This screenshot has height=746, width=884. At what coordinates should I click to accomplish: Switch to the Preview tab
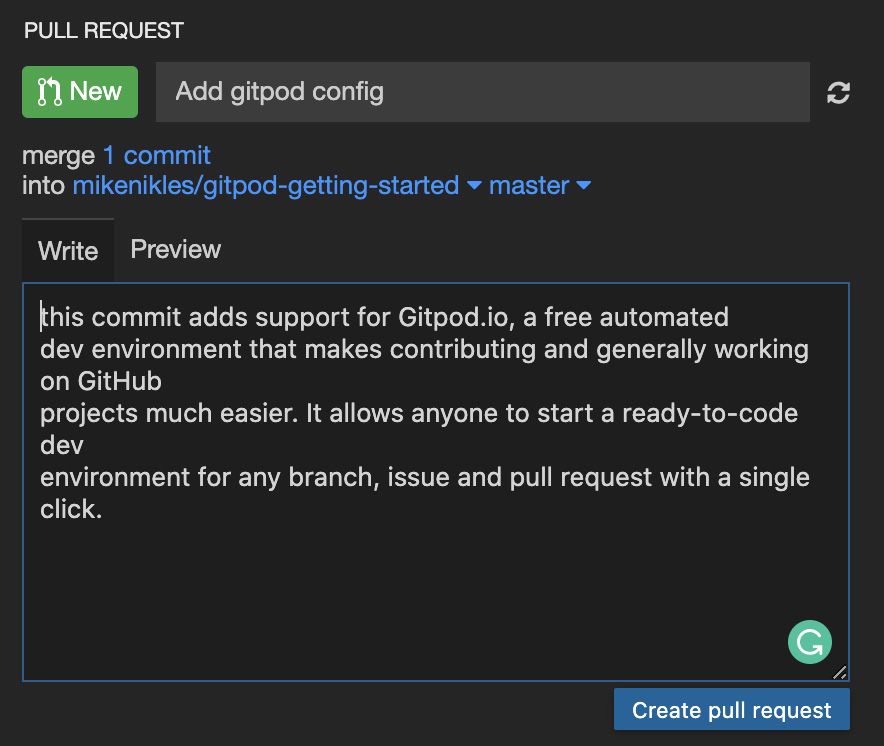pyautogui.click(x=176, y=249)
